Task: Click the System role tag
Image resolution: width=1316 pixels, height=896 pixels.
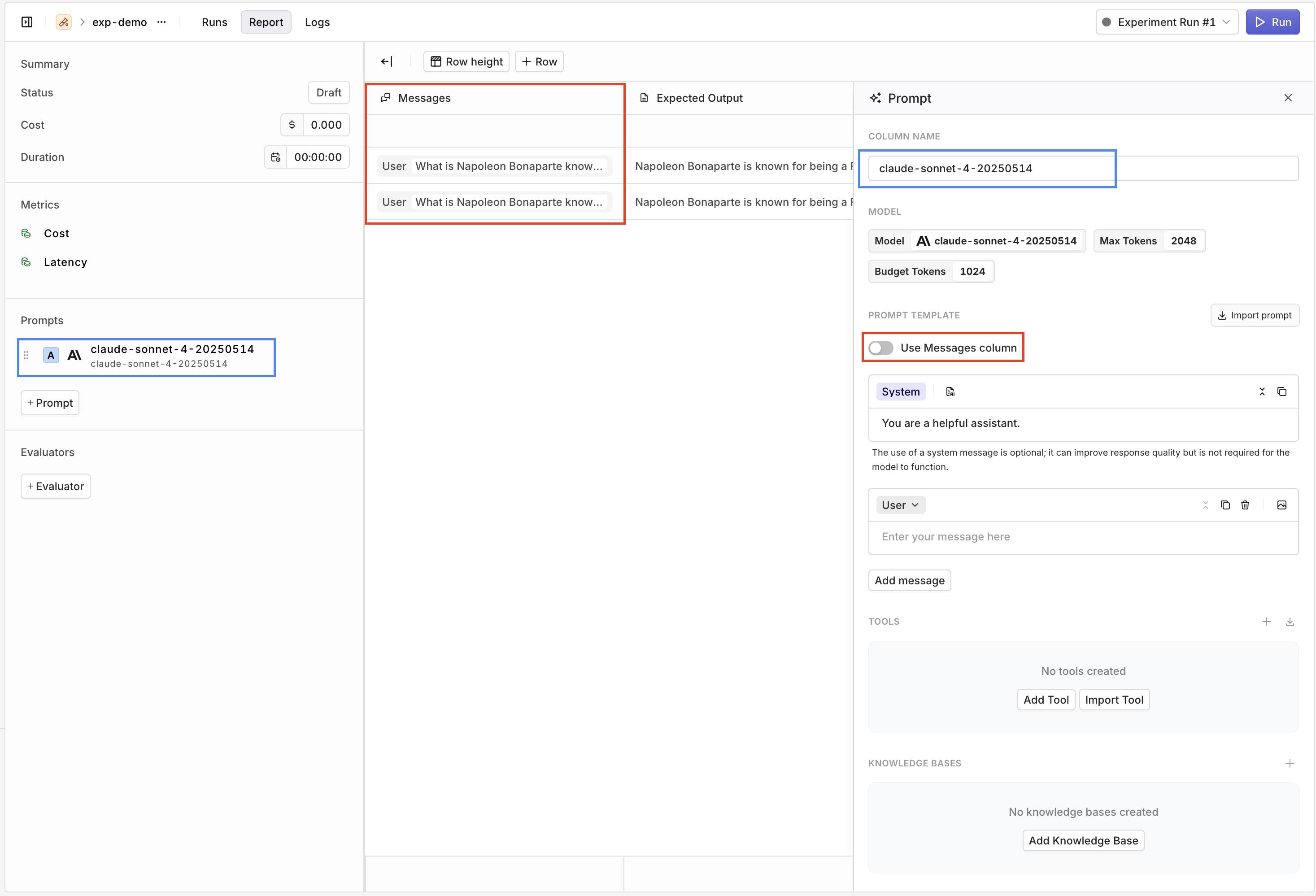Action: tap(900, 391)
